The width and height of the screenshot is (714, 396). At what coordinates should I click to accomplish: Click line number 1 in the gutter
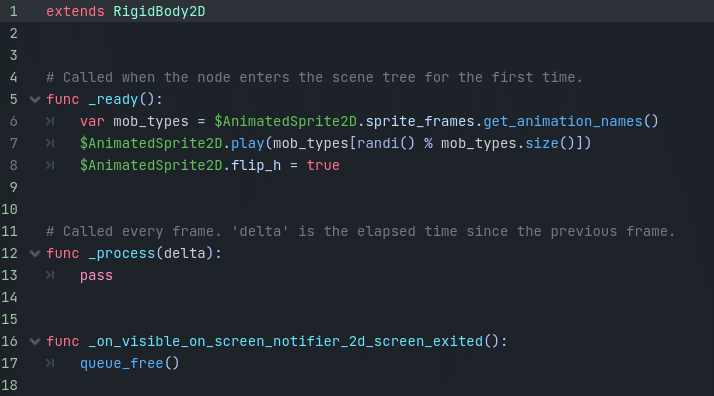point(14,11)
